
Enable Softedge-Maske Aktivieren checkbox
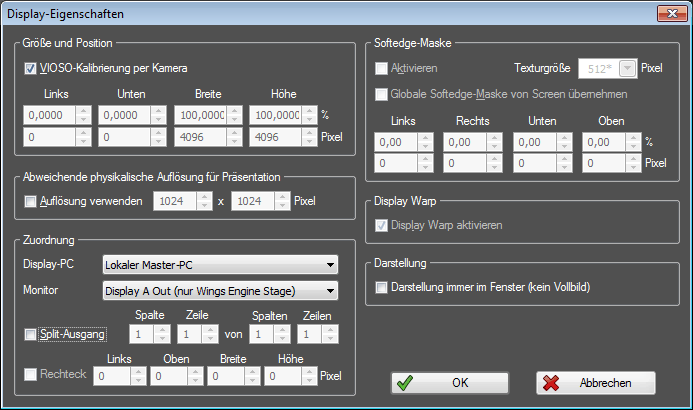pos(381,68)
